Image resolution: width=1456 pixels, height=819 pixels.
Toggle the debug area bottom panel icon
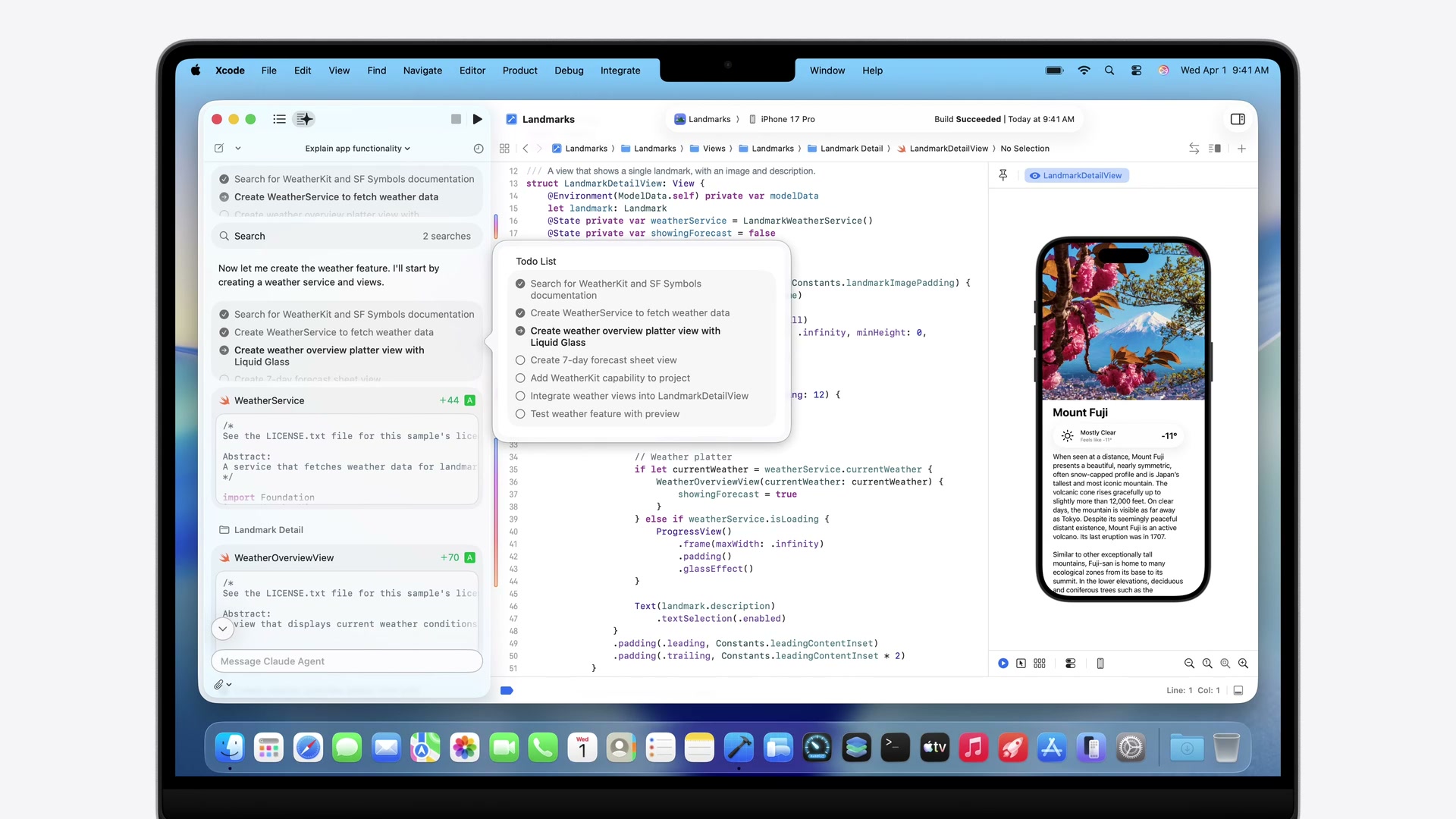pyautogui.click(x=1238, y=690)
